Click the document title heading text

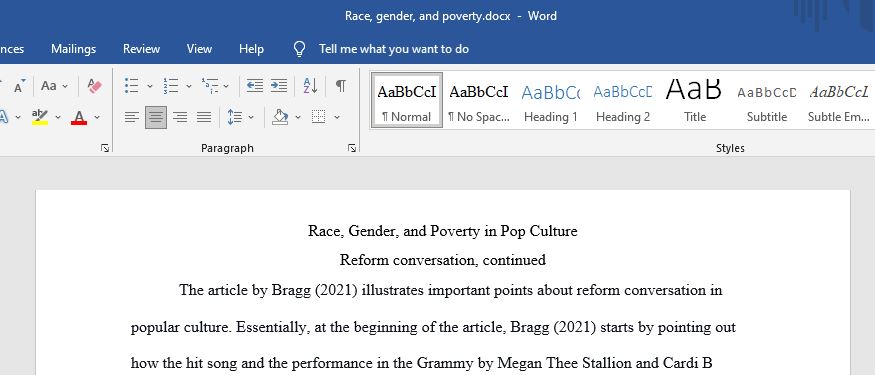(x=443, y=231)
